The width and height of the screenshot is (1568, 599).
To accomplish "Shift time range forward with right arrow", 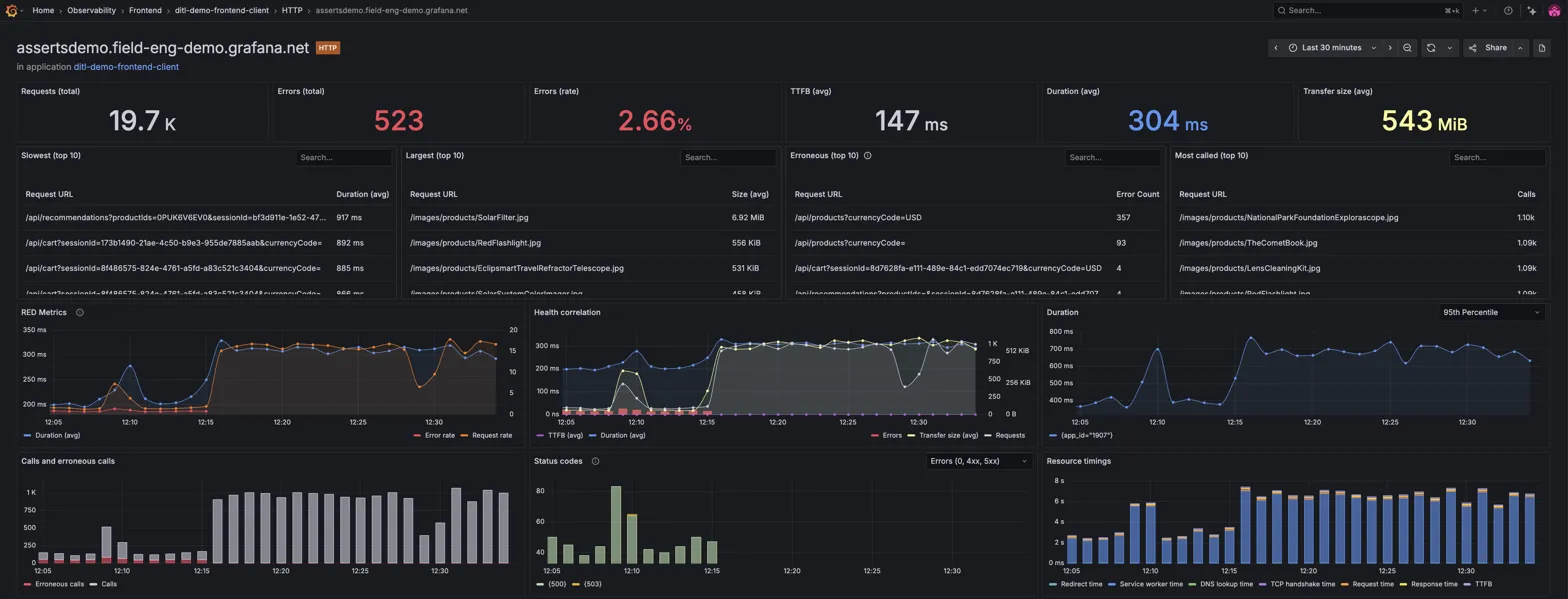I will [1389, 48].
